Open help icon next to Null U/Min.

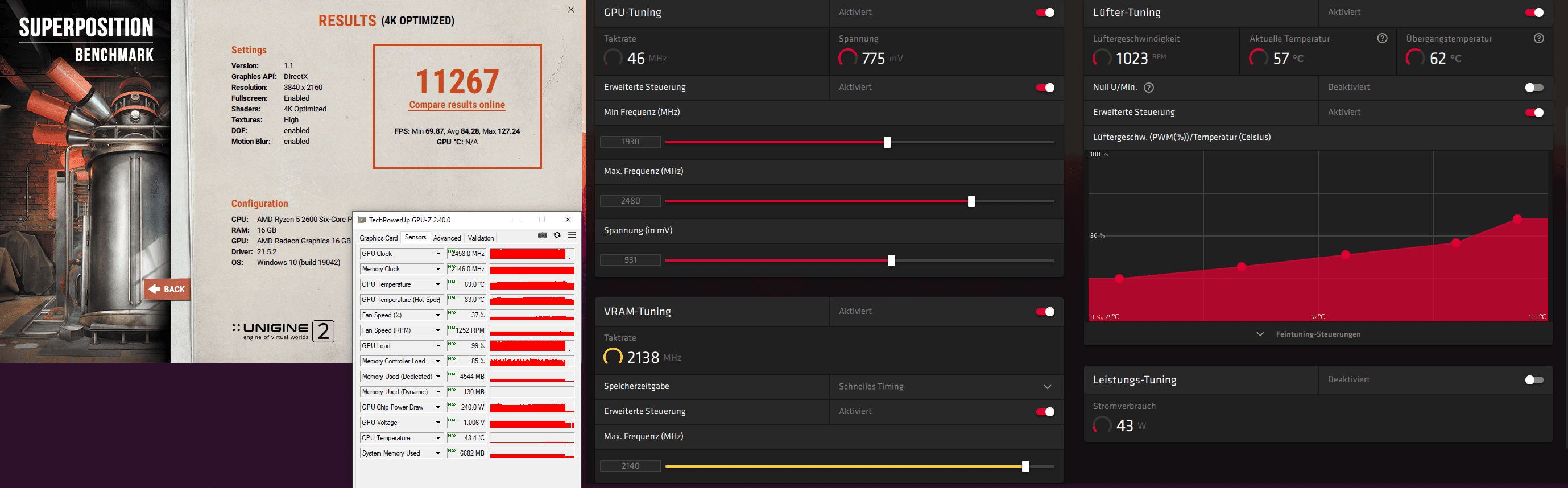point(1149,88)
